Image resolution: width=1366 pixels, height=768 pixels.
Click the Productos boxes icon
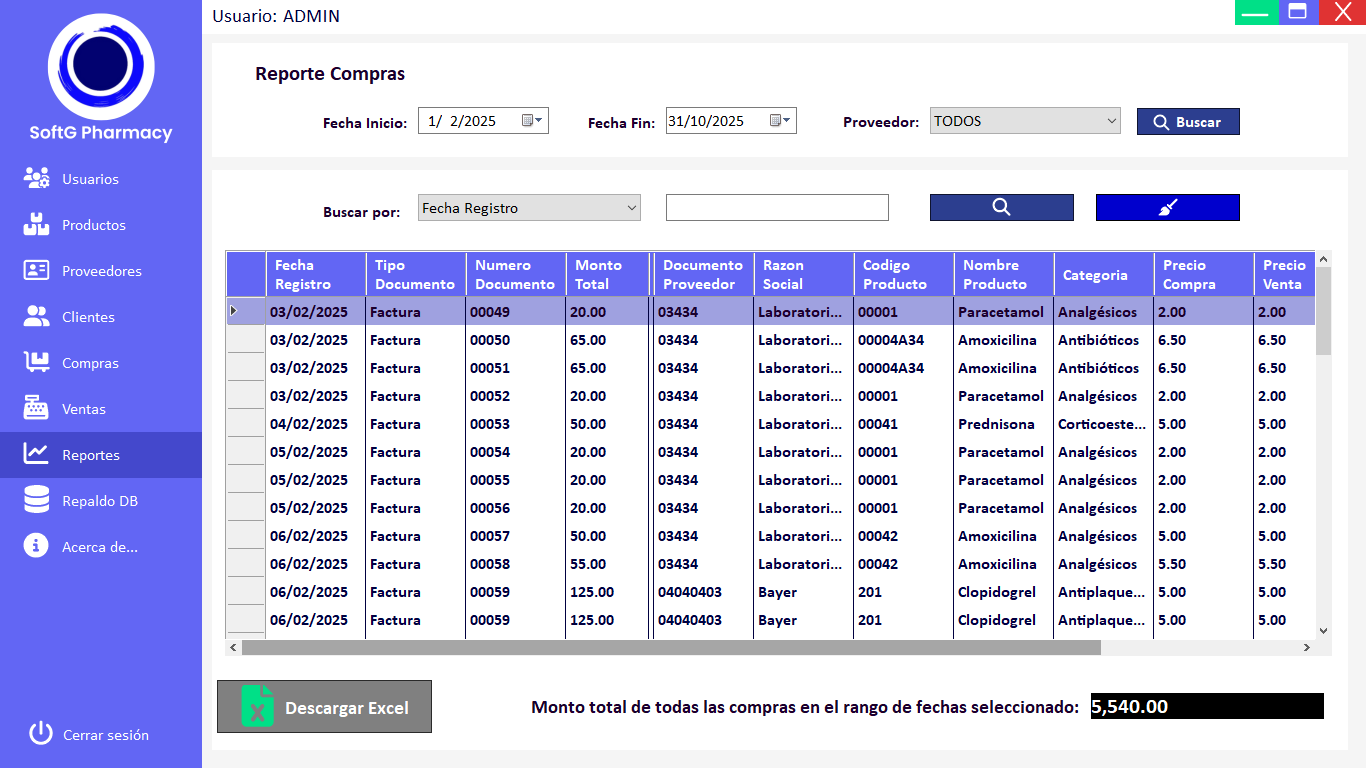[37, 225]
